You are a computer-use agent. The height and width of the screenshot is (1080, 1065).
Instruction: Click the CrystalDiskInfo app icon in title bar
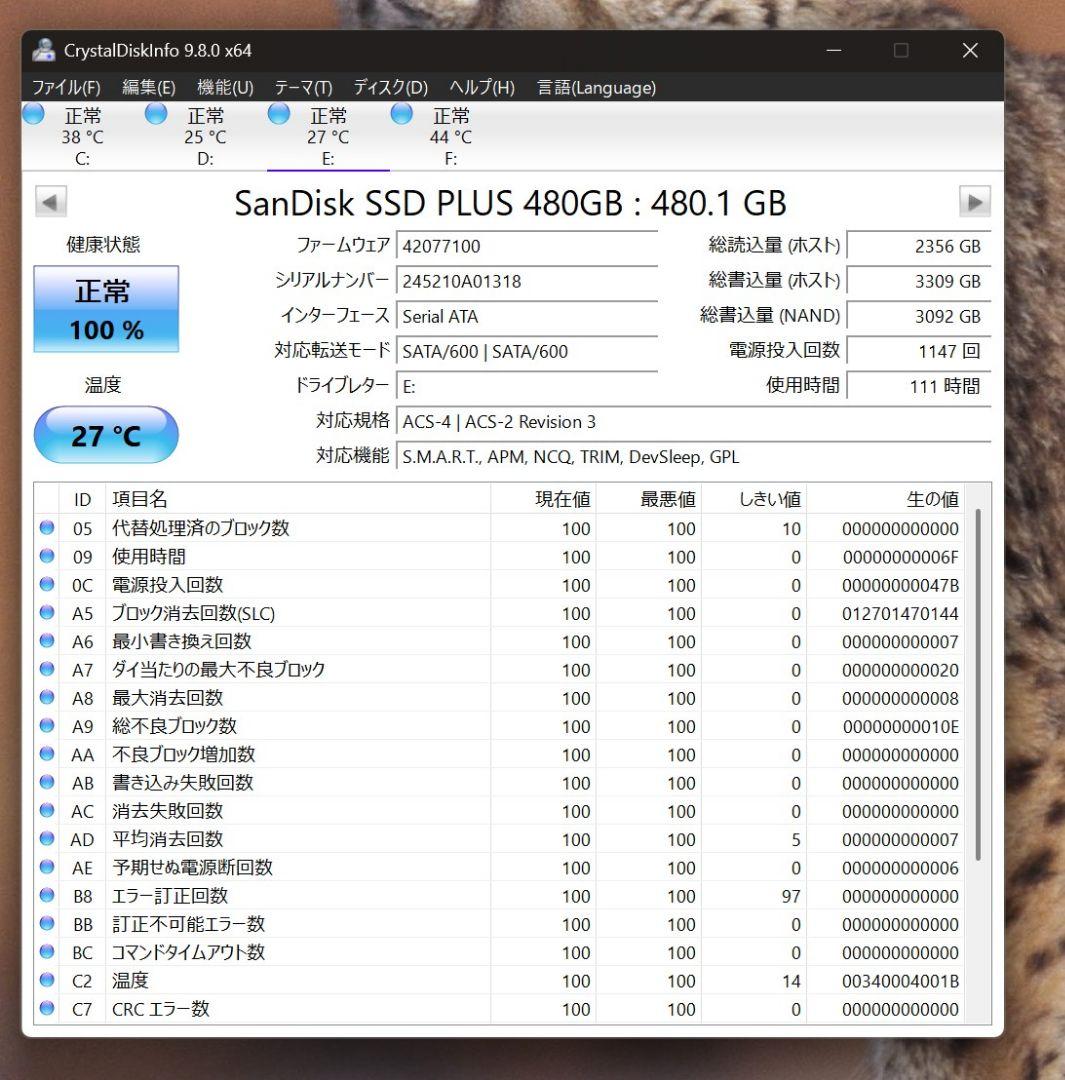44,50
